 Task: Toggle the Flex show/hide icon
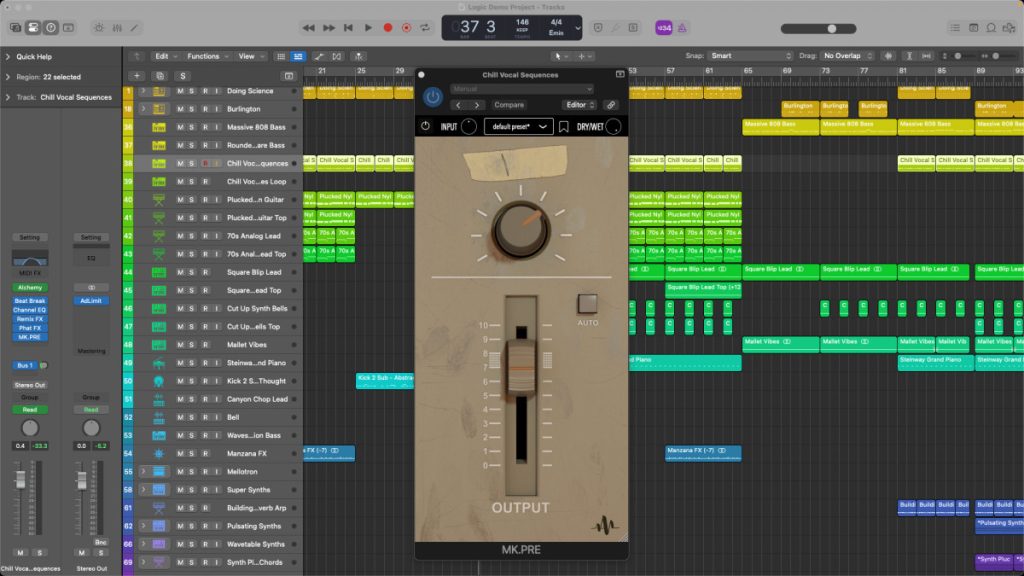pos(337,56)
